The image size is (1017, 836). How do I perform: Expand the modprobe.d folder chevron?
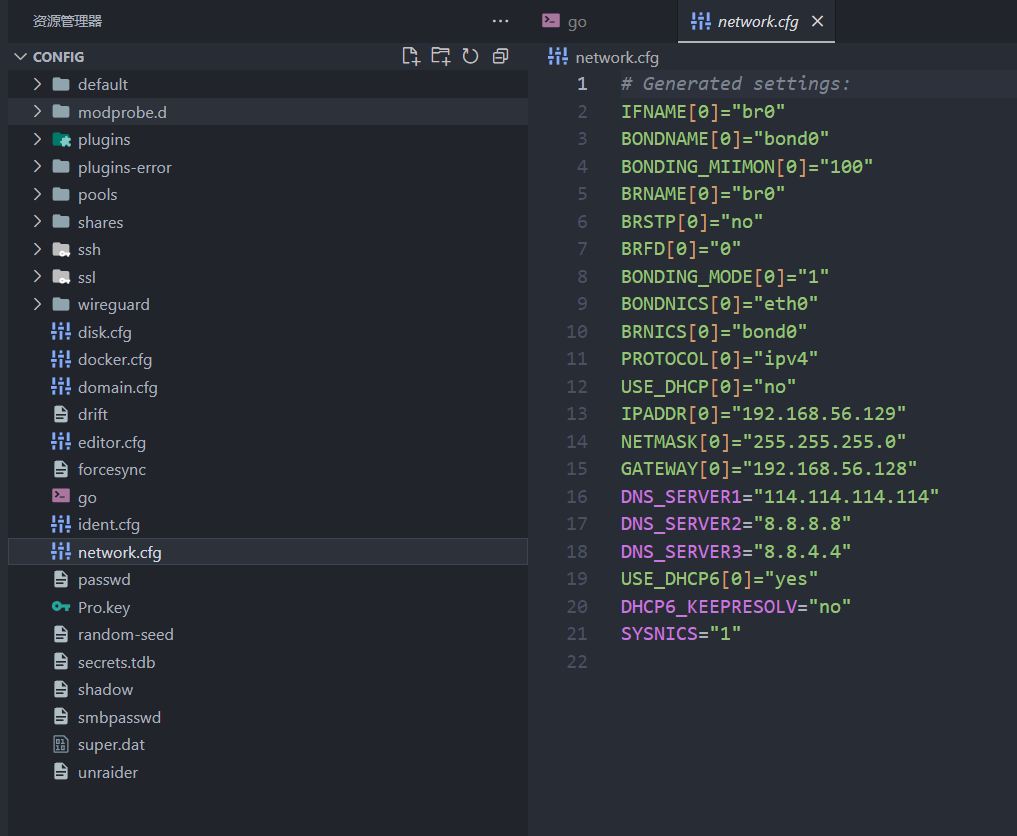click(37, 112)
